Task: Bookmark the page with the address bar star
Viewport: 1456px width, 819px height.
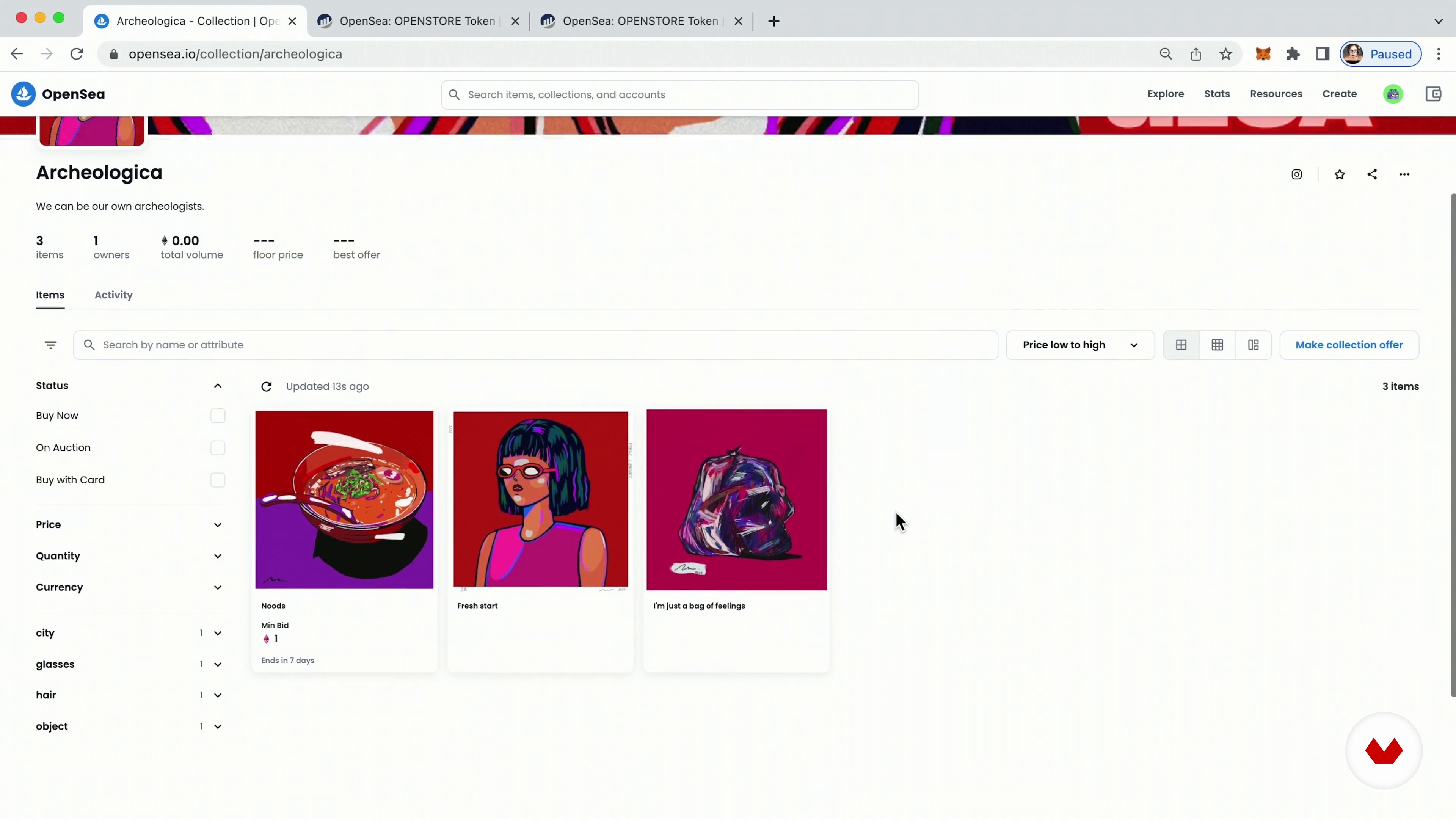Action: [1225, 54]
